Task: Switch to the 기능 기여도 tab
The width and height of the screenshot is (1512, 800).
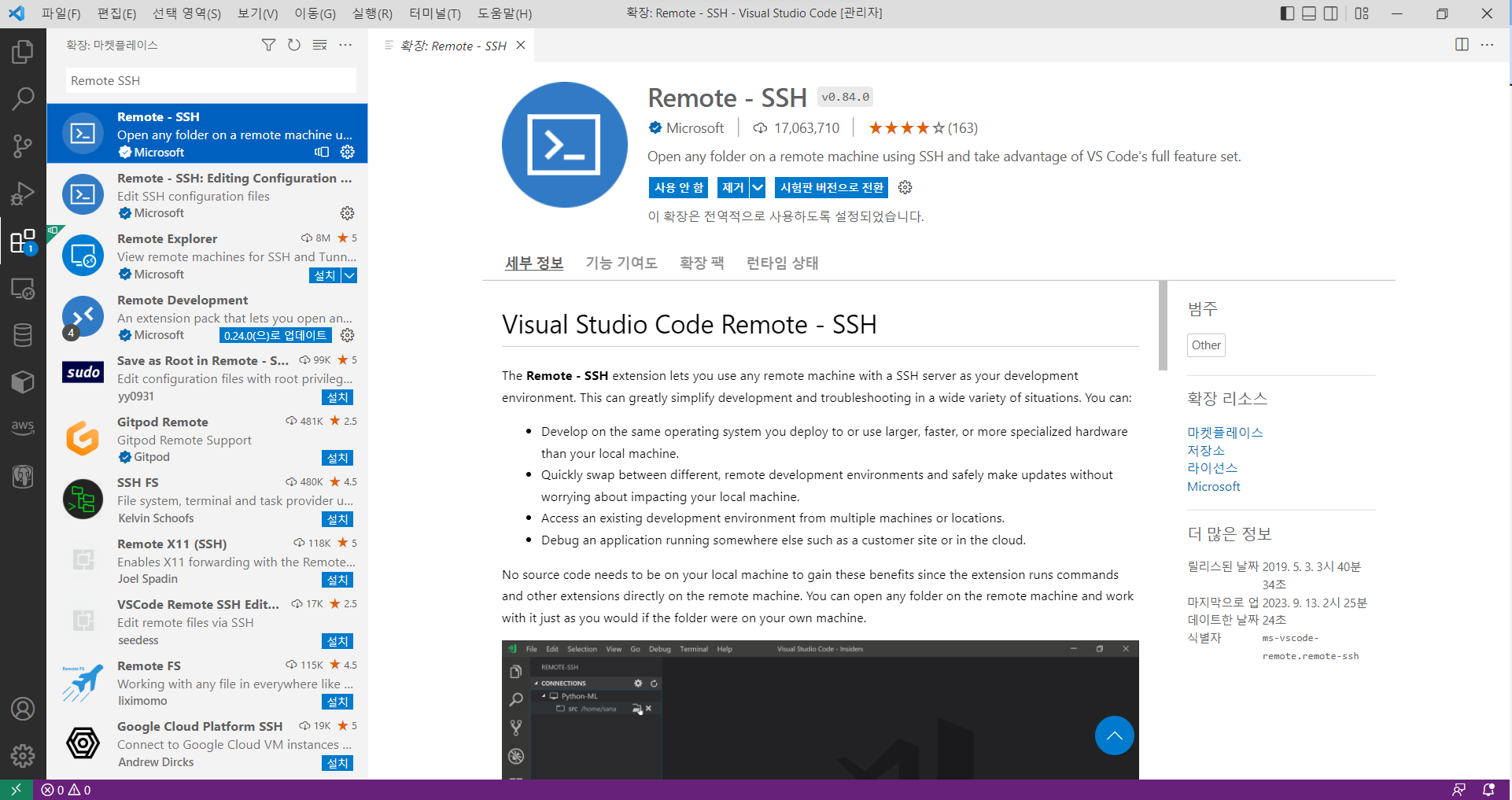Action: (x=621, y=263)
